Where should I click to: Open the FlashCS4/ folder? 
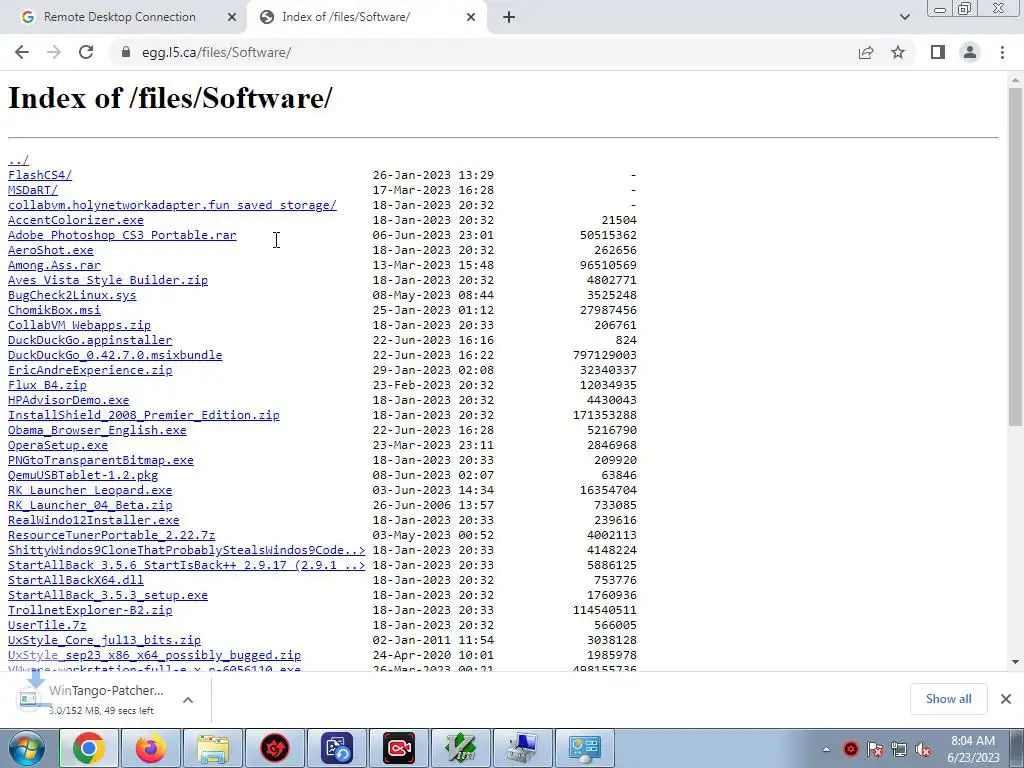tap(40, 175)
